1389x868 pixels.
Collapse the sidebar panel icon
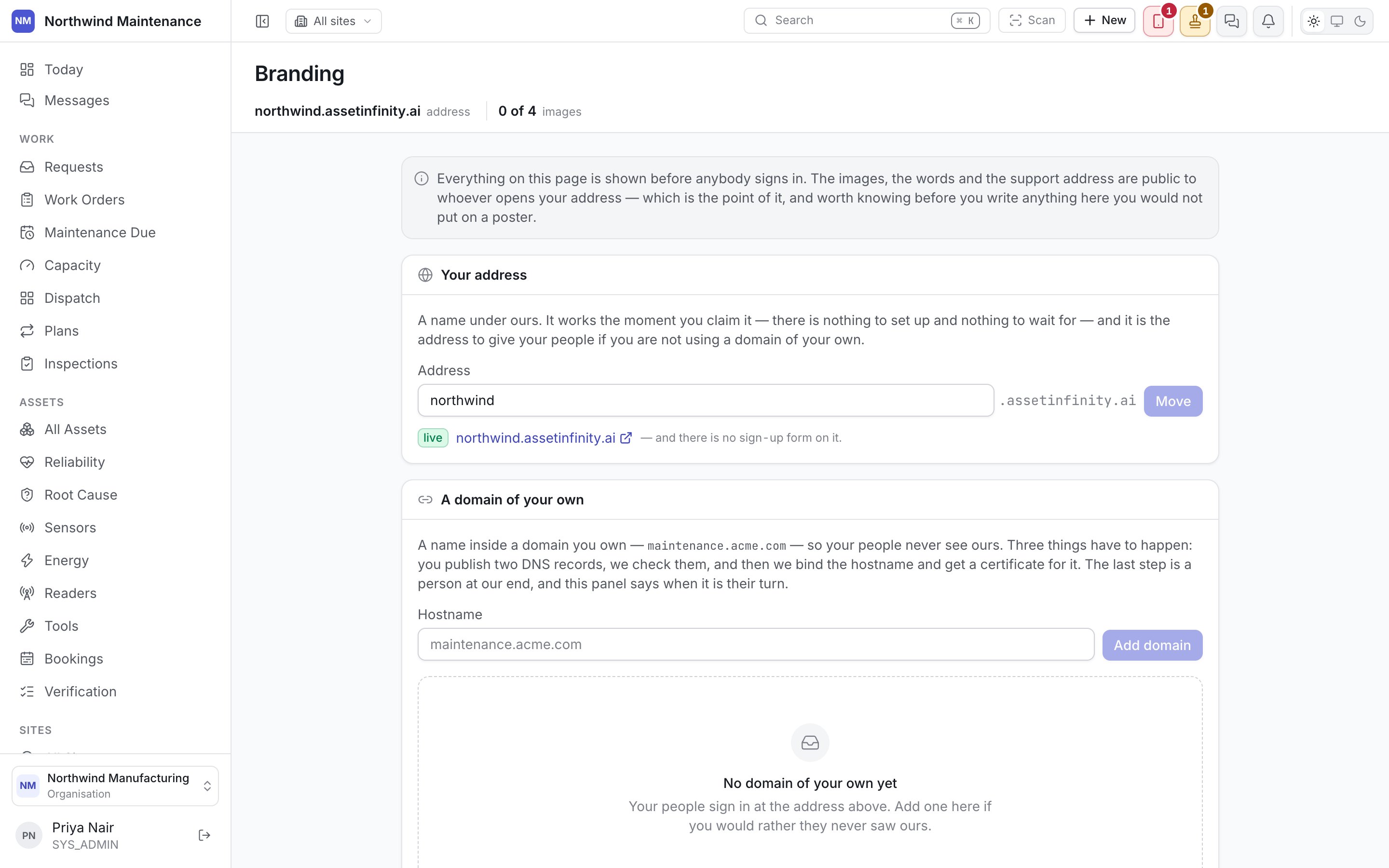[x=262, y=21]
